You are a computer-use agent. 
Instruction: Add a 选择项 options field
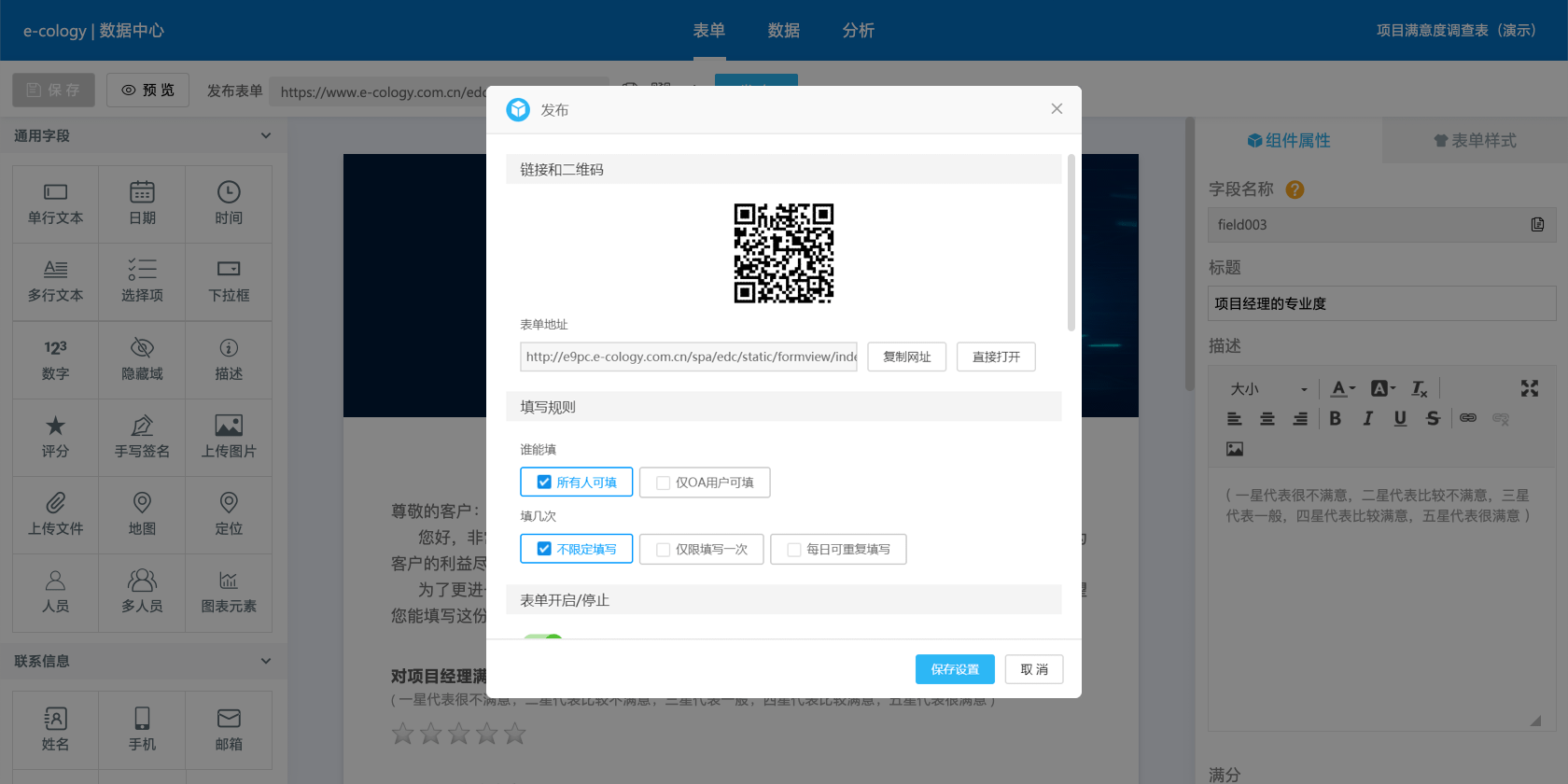point(142,282)
